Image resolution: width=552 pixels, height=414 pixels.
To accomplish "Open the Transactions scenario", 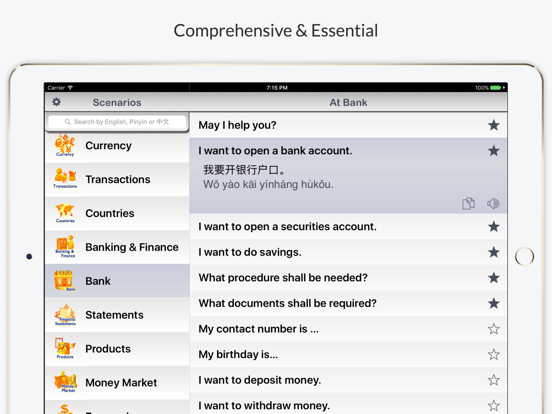I will 117,179.
